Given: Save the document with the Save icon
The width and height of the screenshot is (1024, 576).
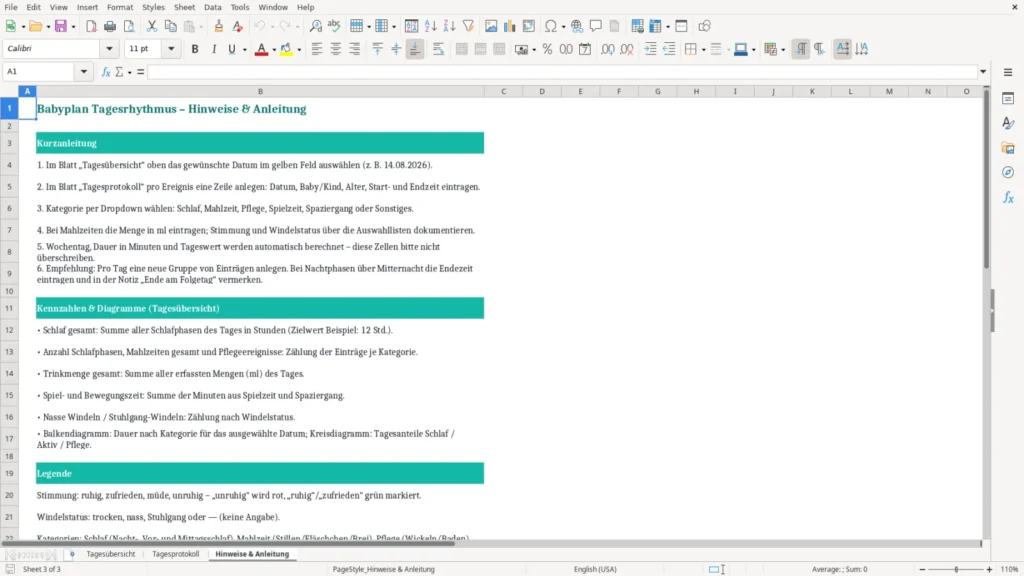Looking at the screenshot, I should point(61,26).
